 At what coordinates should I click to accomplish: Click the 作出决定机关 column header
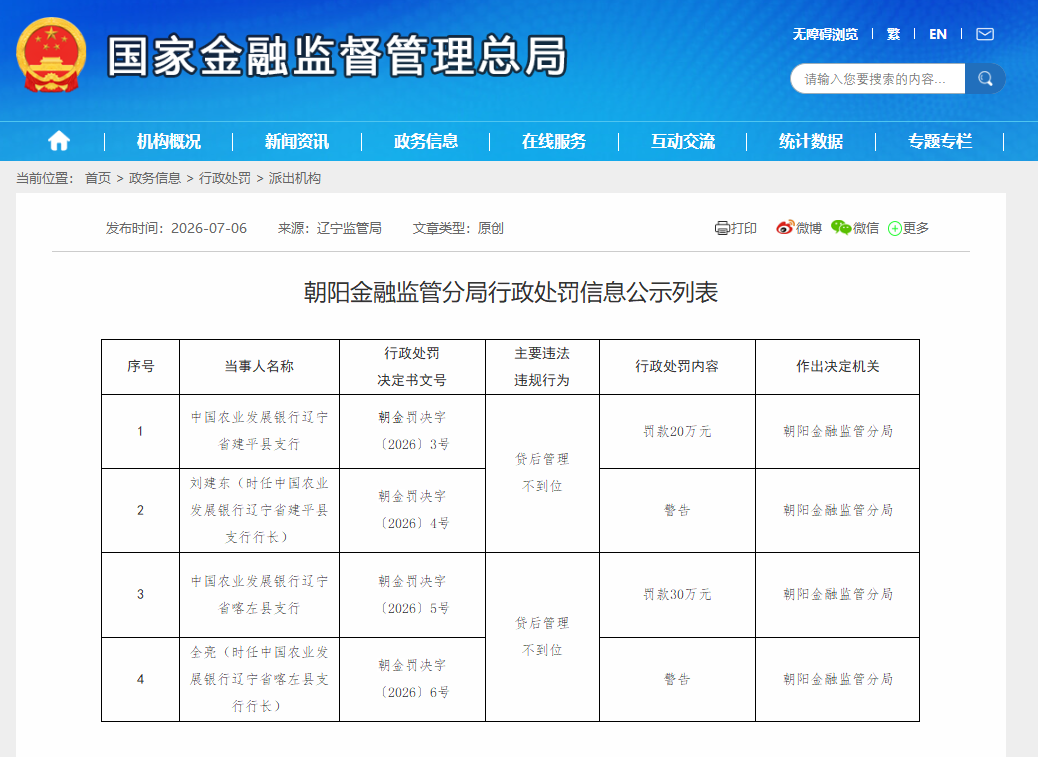pos(837,367)
